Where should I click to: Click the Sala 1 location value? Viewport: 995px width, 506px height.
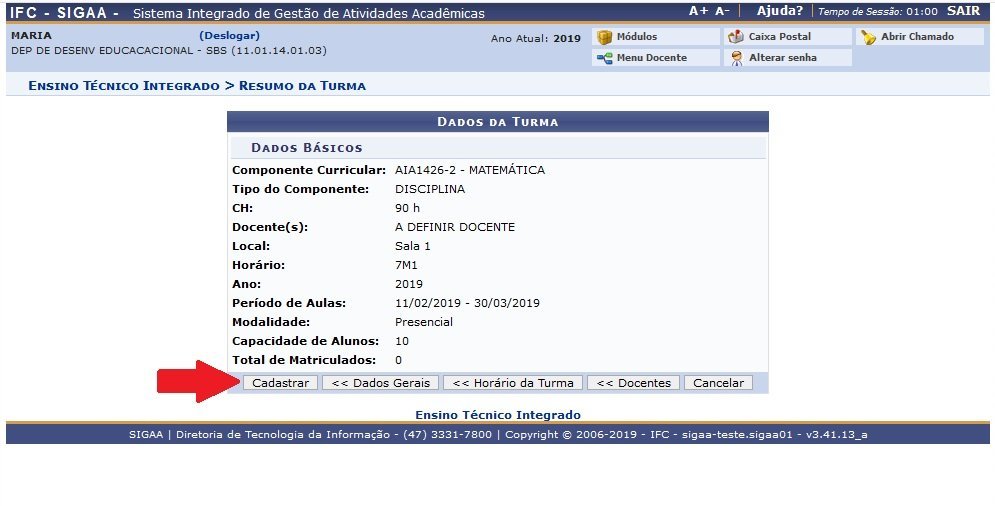pyautogui.click(x=412, y=246)
